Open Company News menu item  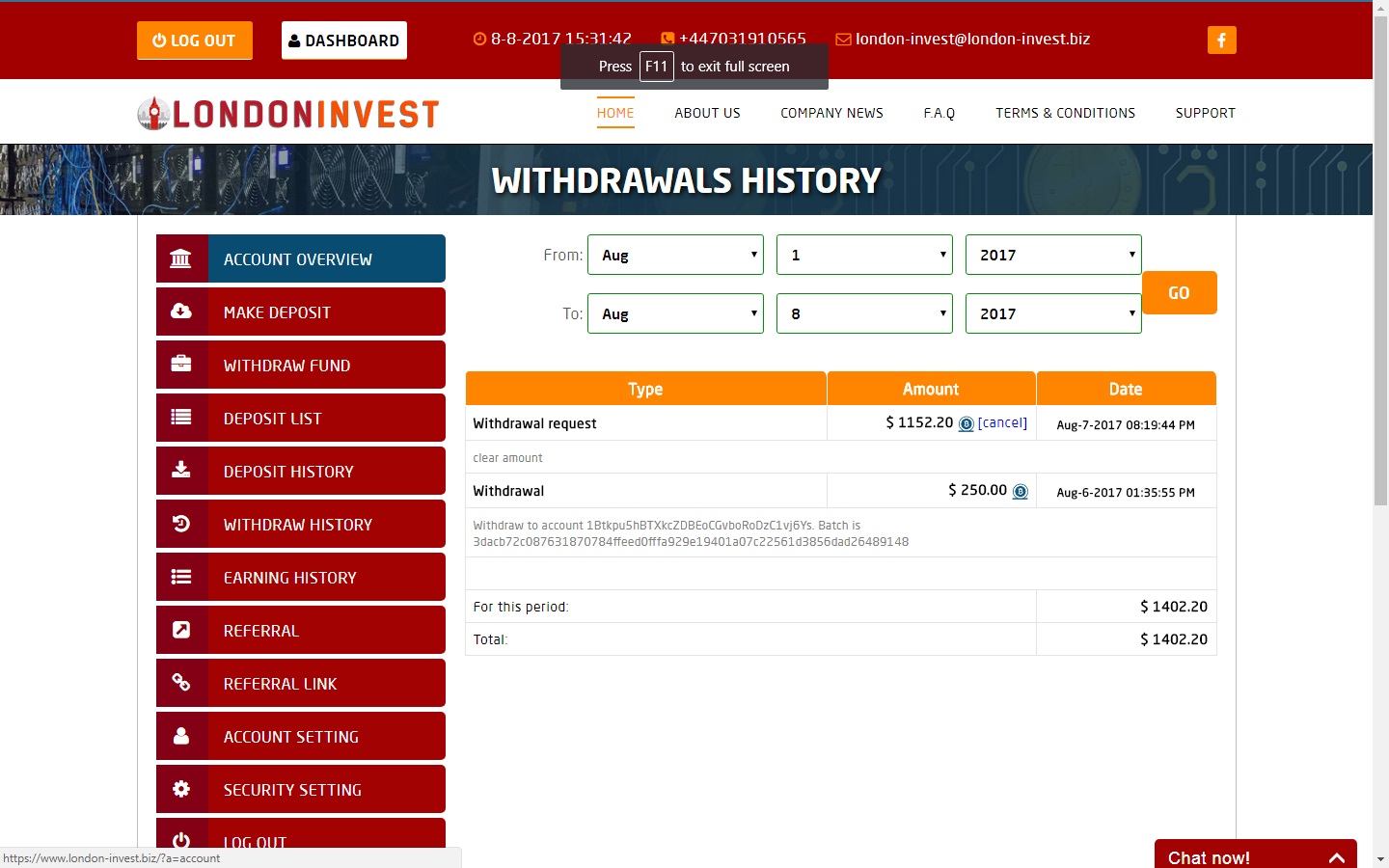(x=831, y=113)
